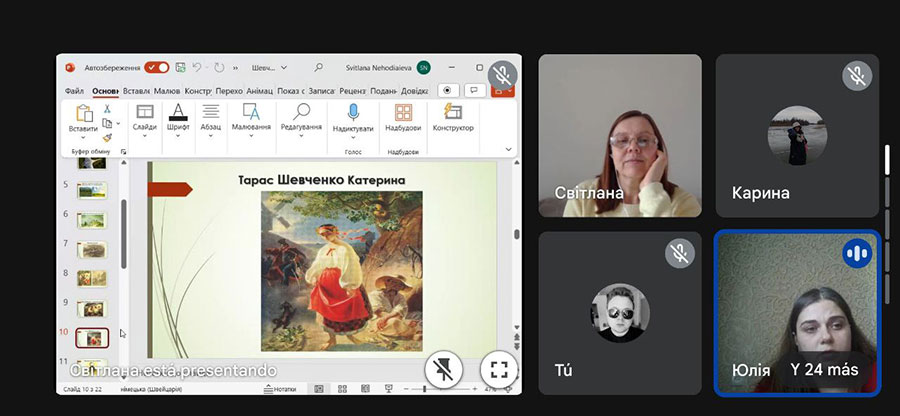Switch to reading view in status bar

coord(365,389)
